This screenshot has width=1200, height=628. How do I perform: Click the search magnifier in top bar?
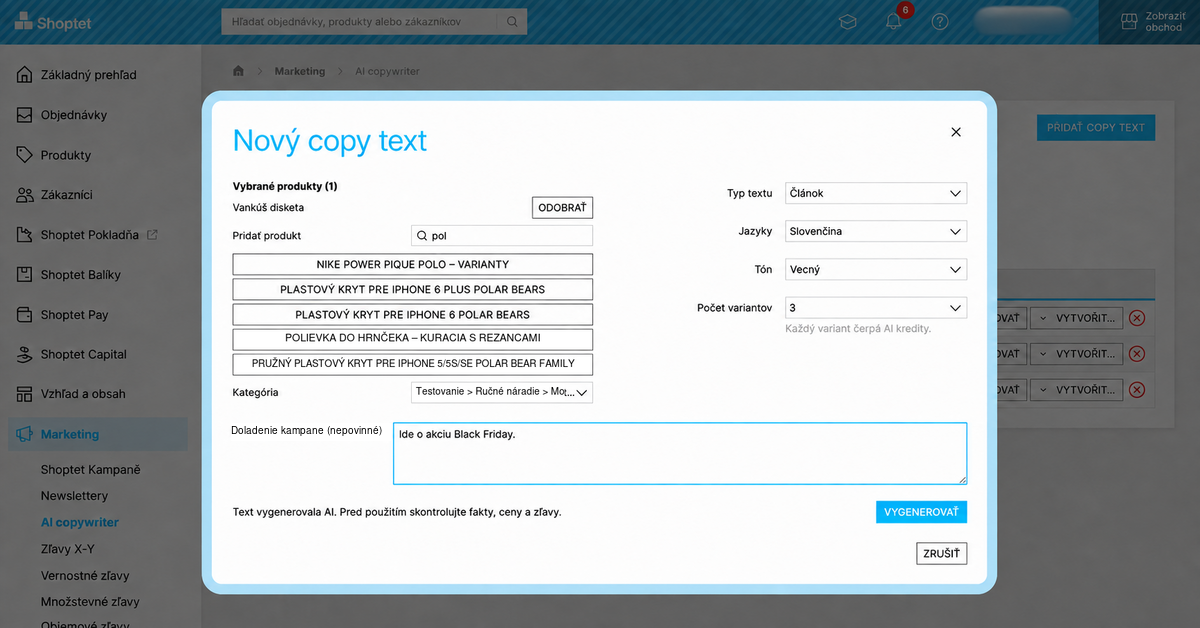pos(512,21)
